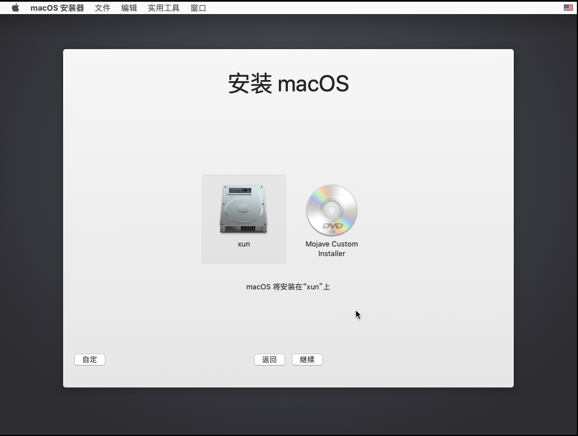Click the Mojave Custom Installer label
This screenshot has height=436, width=578.
click(331, 249)
